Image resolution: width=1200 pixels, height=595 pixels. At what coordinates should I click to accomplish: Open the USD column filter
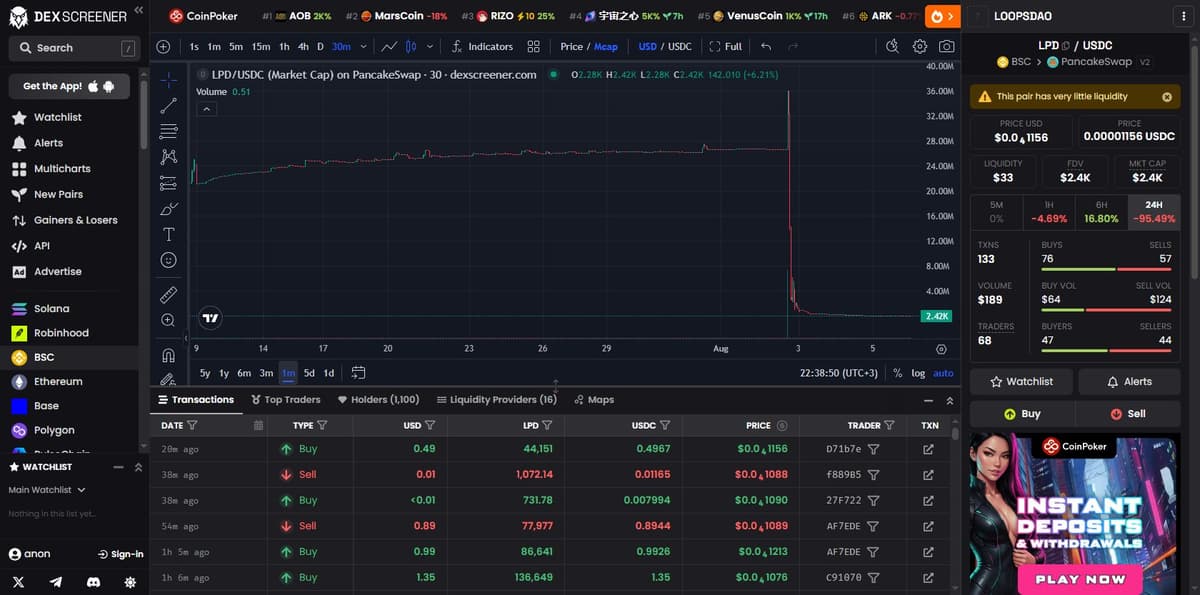point(429,425)
